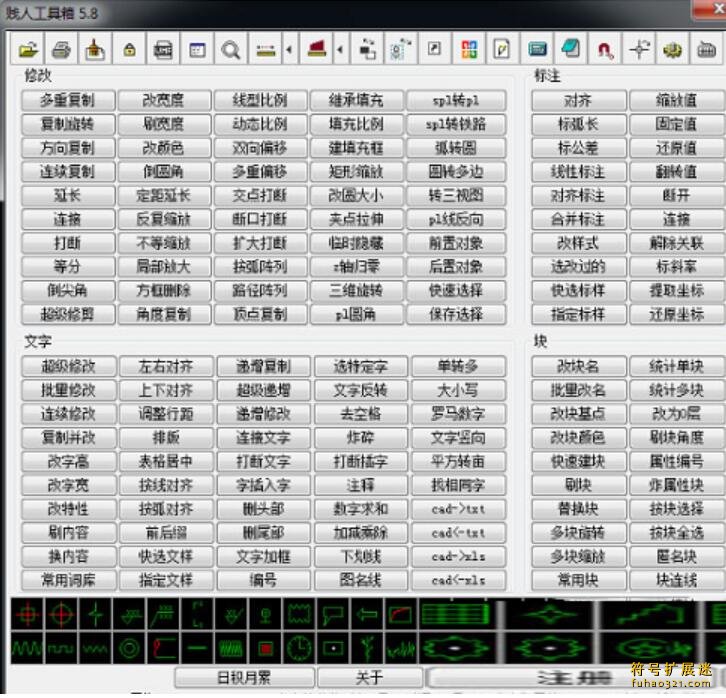Viewport: 726px width, 698px height.
Task: Click the 统计单块 button
Action: click(x=677, y=366)
